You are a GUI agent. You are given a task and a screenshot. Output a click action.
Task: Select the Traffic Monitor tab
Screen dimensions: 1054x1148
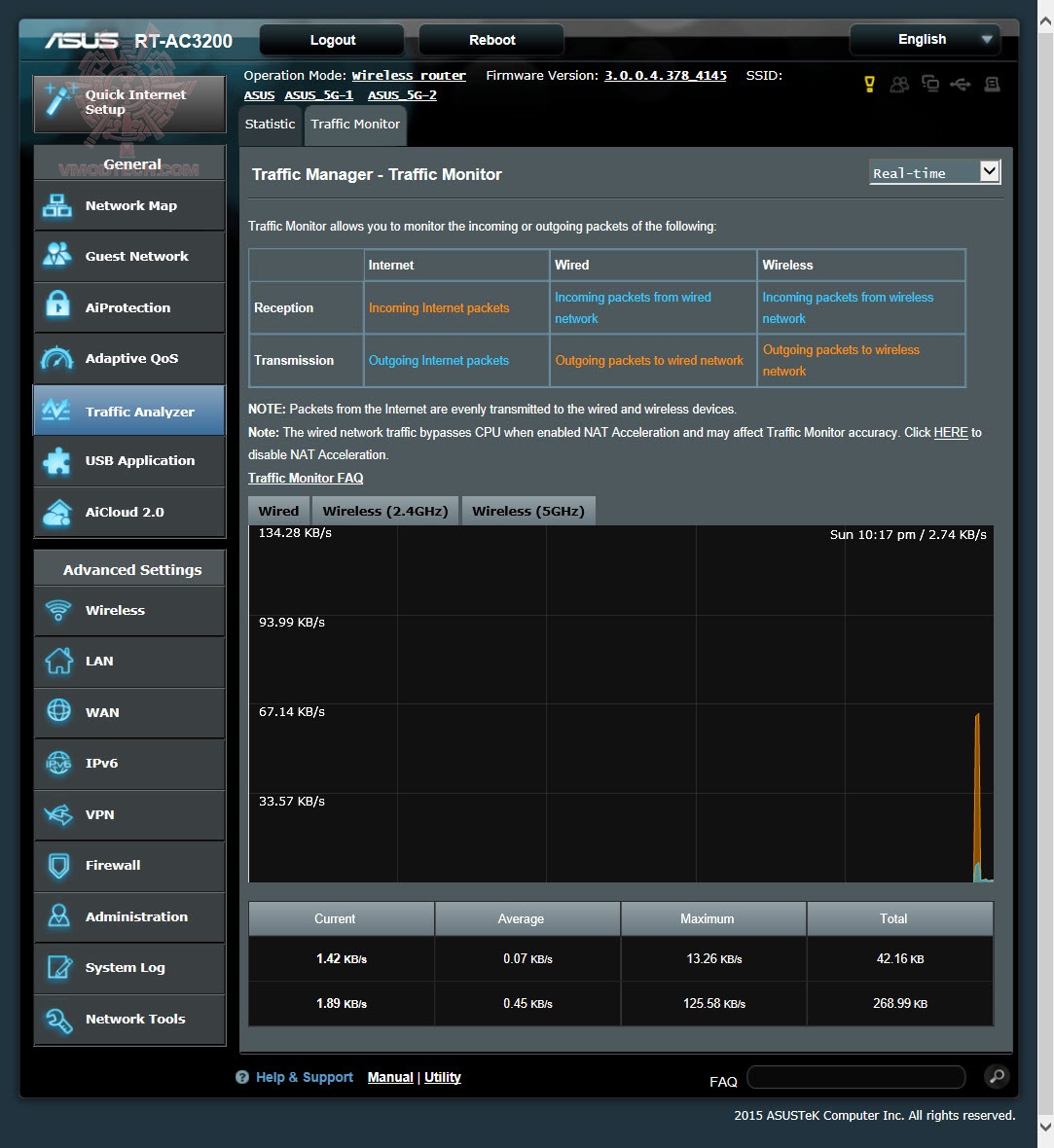(x=355, y=125)
